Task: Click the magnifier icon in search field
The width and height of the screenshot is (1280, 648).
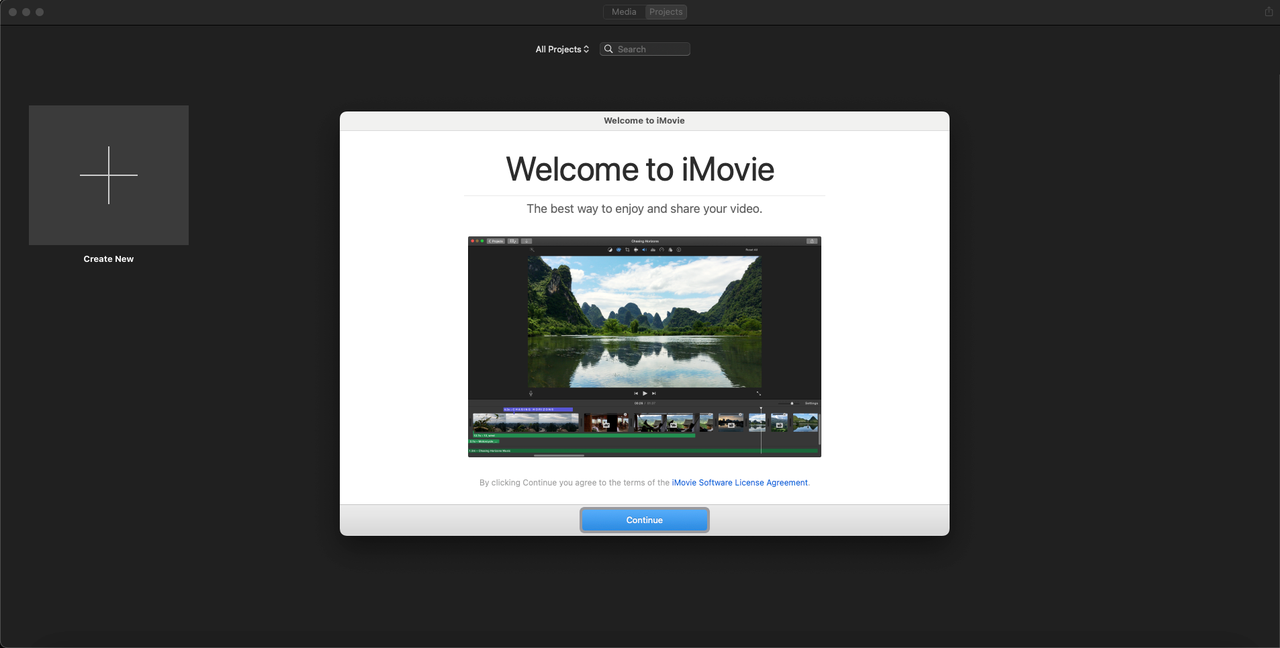Action: [x=609, y=49]
